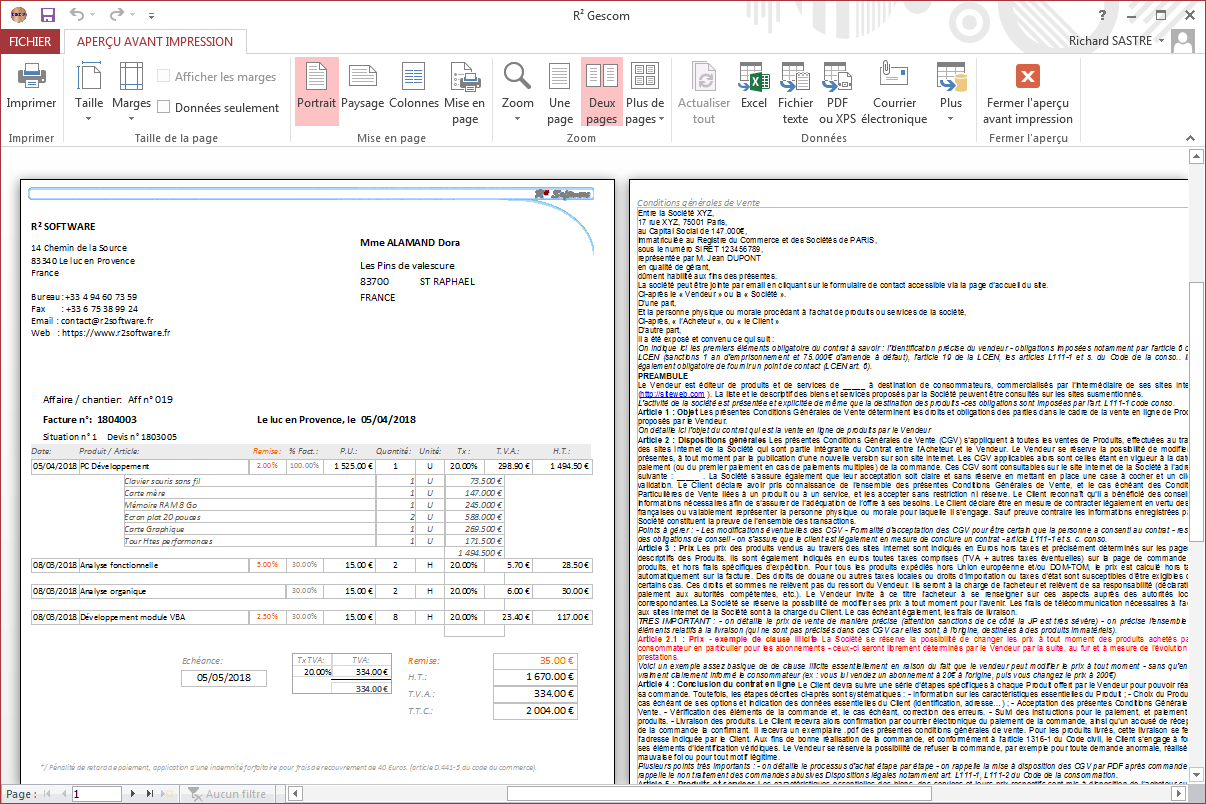Open the Zoom magnifier dropdown
The height and width of the screenshot is (804, 1206).
click(517, 91)
